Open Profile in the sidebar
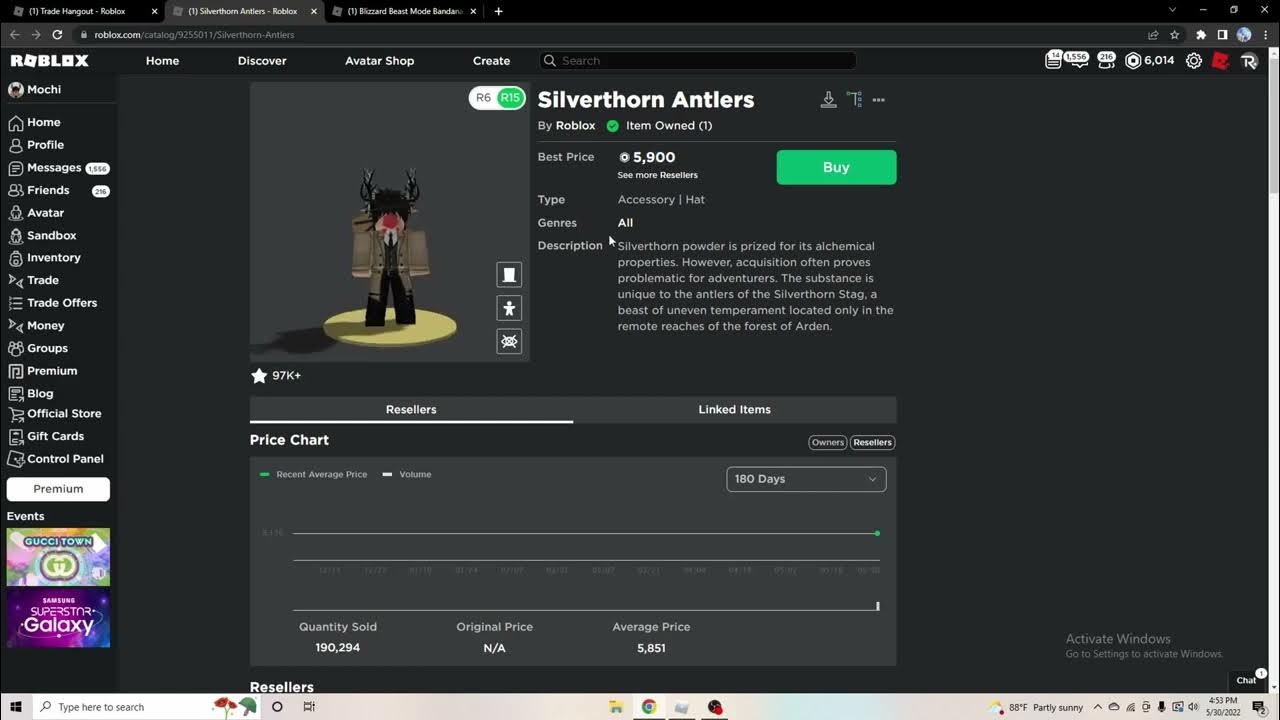This screenshot has width=1280, height=720. 36,145
